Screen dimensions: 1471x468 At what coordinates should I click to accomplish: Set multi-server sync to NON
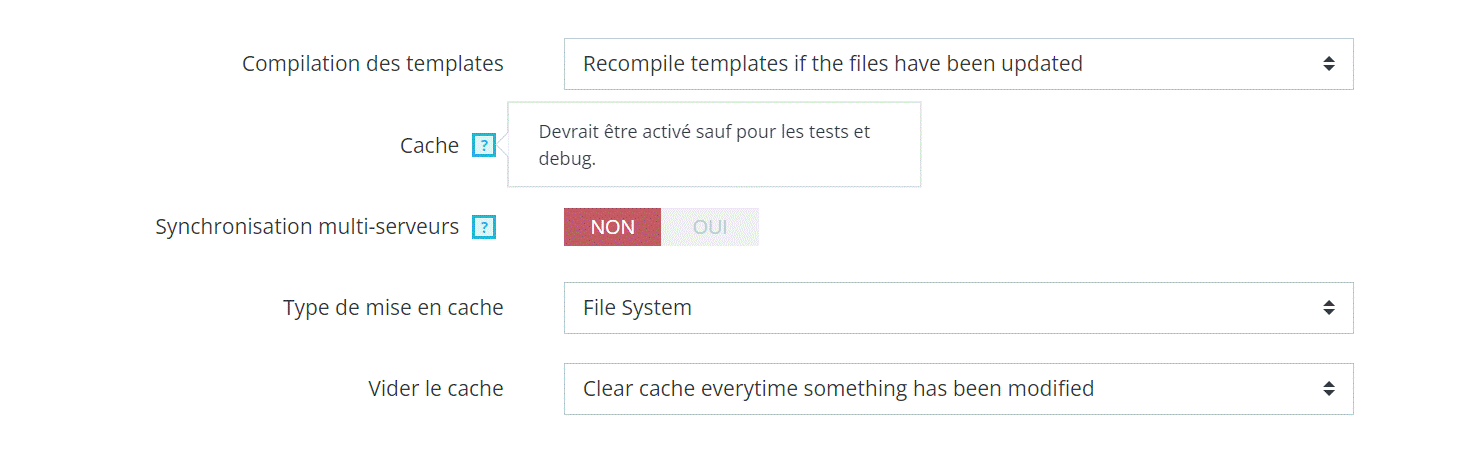pyautogui.click(x=612, y=227)
